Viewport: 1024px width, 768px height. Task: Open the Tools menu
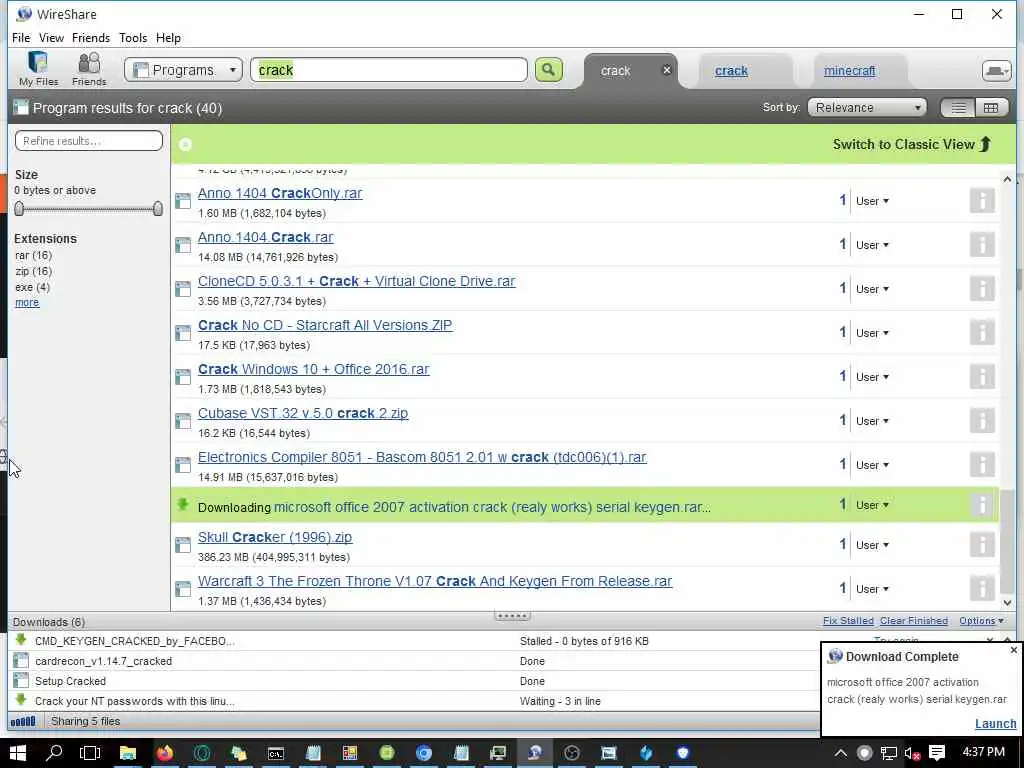133,38
